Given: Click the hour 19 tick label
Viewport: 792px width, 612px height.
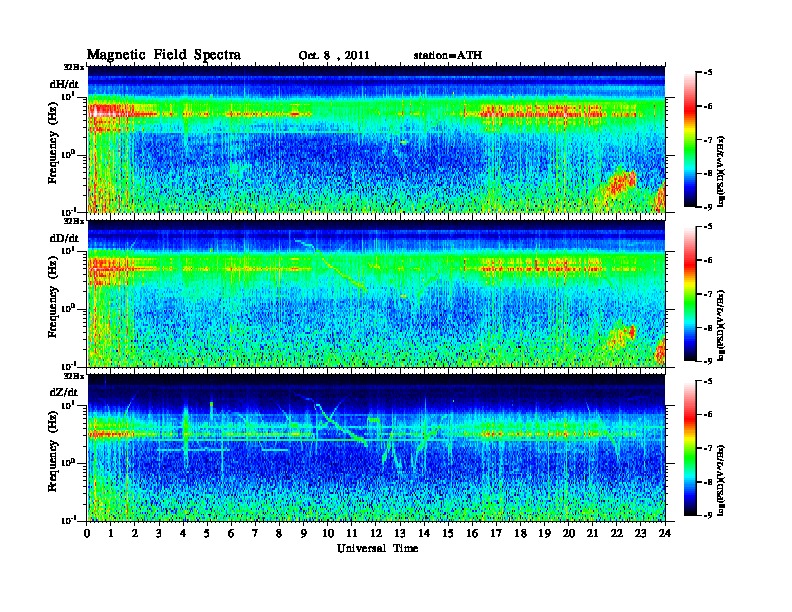Looking at the screenshot, I should (x=544, y=533).
